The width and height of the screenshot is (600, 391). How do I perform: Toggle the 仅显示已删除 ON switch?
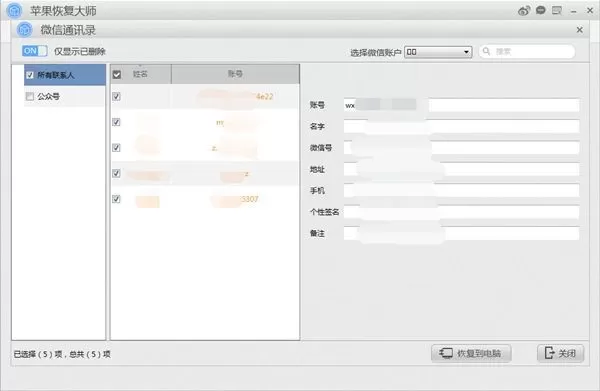tap(34, 51)
